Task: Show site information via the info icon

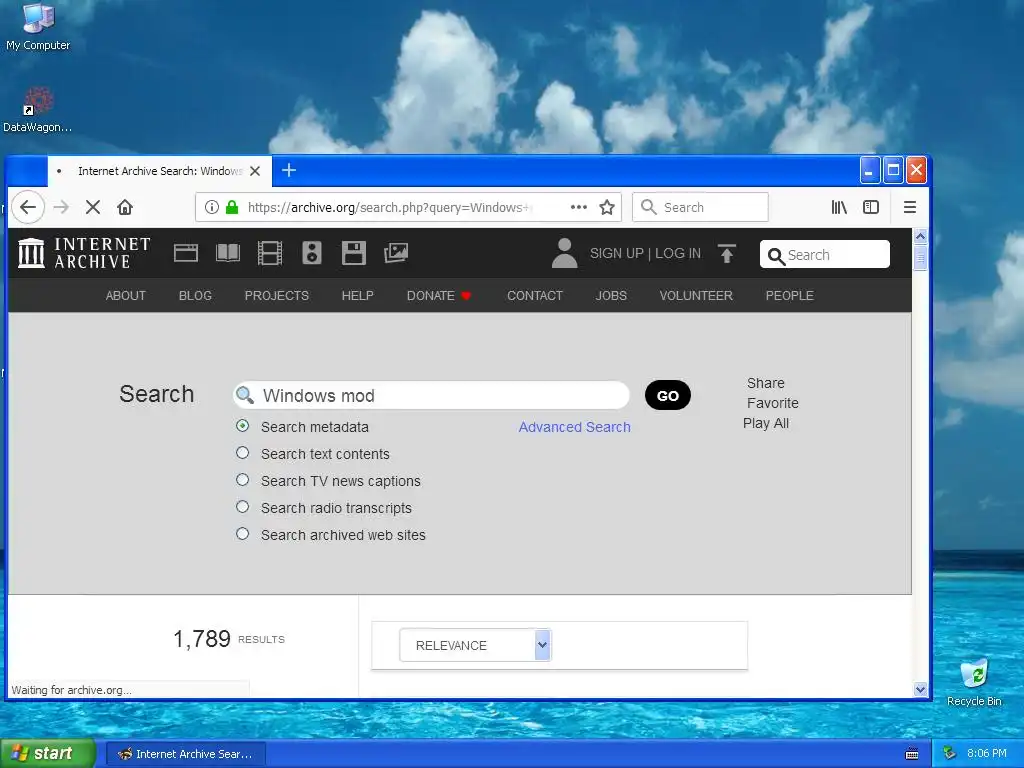Action: point(212,208)
